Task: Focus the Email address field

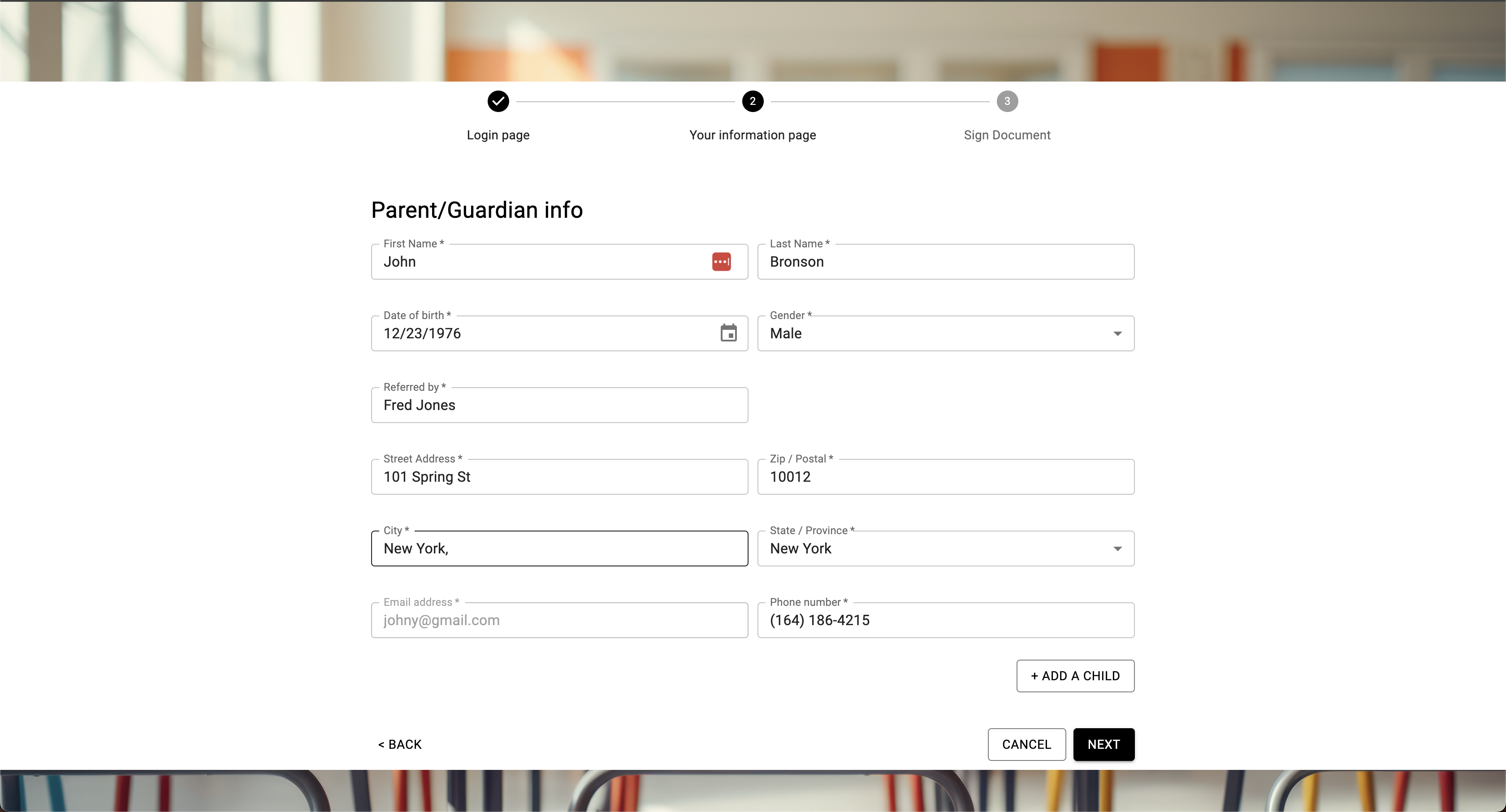Action: tap(559, 620)
